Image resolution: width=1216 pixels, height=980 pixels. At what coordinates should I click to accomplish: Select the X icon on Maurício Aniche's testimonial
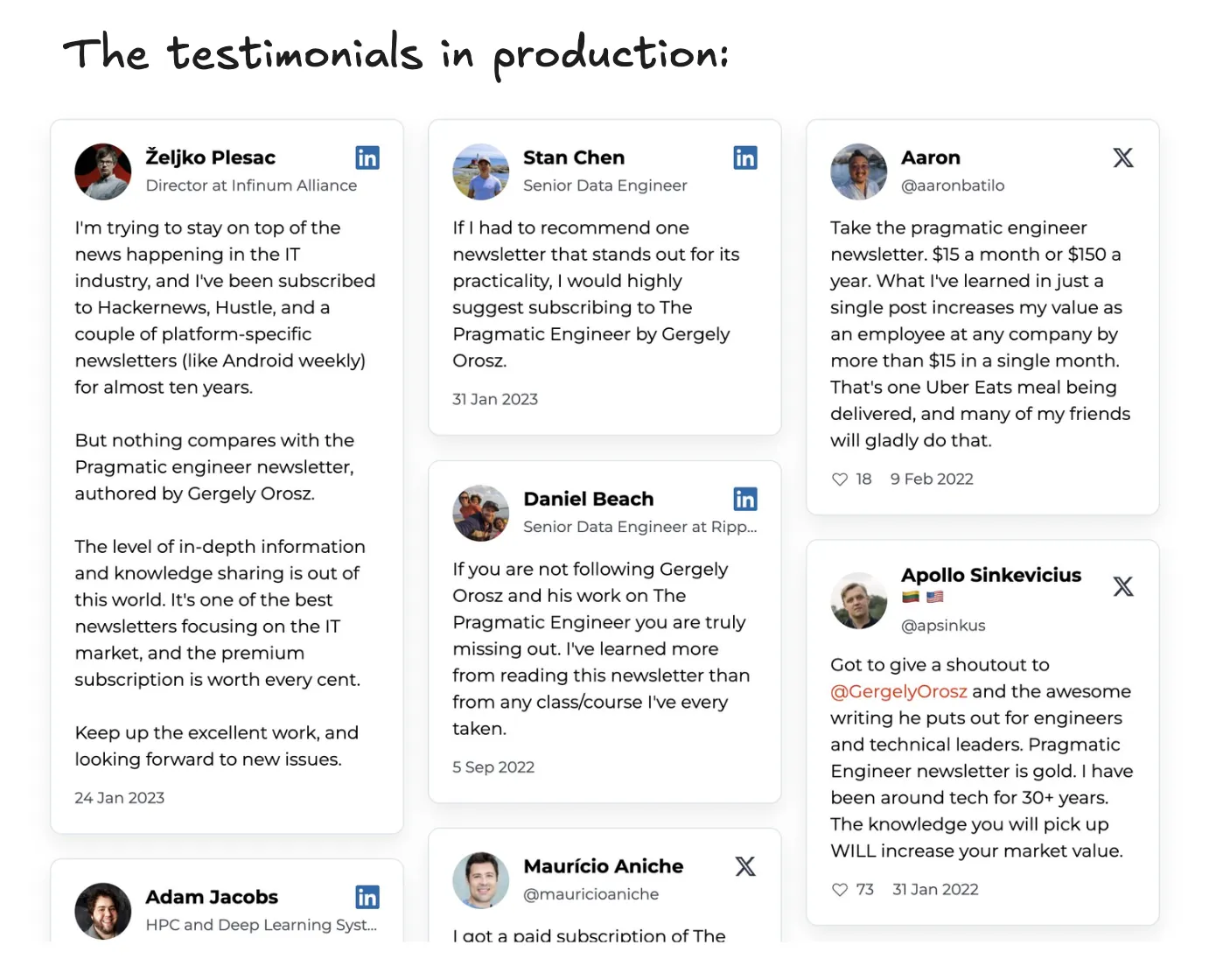745,866
